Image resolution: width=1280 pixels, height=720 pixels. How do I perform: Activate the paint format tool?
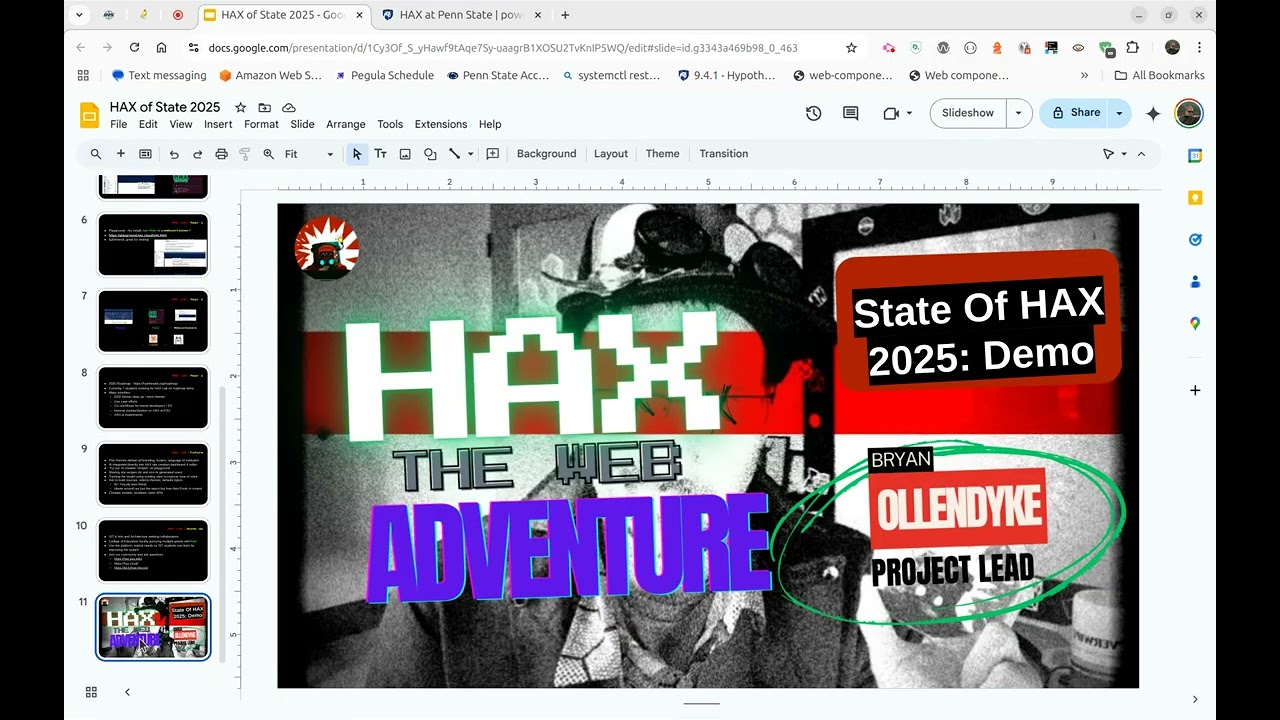pos(245,154)
